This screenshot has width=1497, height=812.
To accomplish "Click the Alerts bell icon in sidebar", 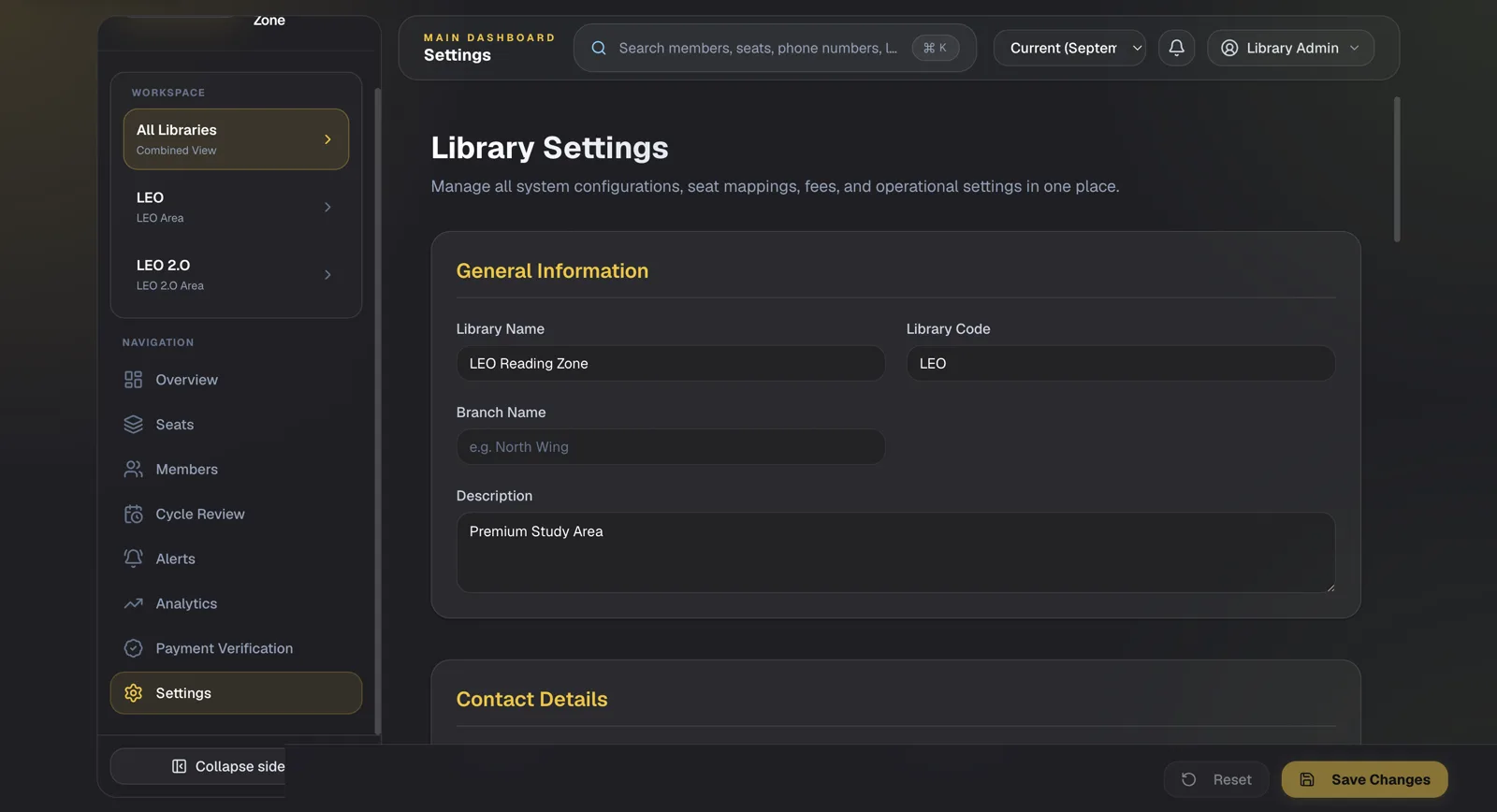I will (134, 558).
